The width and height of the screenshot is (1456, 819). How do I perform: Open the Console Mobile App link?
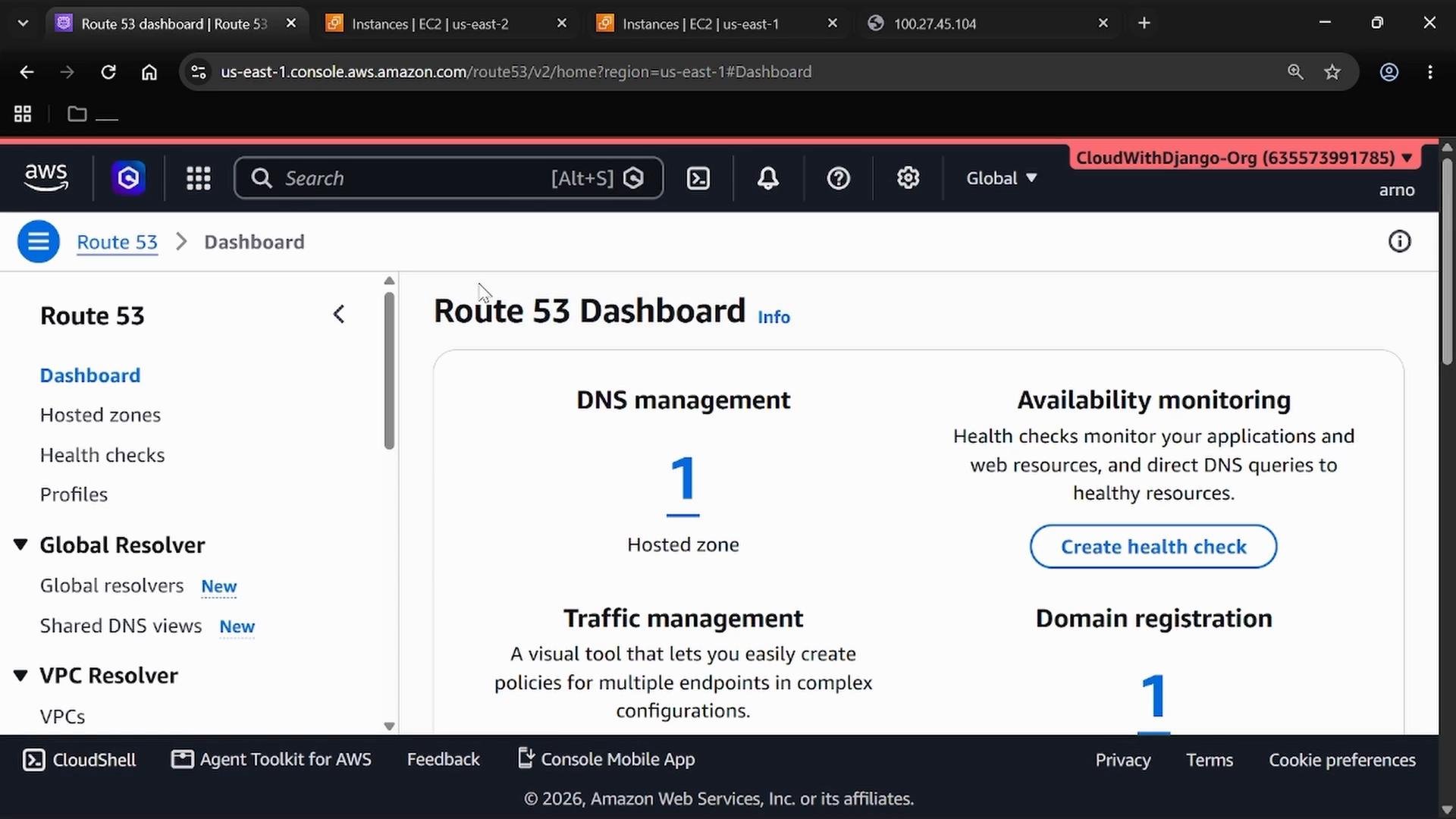(x=606, y=759)
